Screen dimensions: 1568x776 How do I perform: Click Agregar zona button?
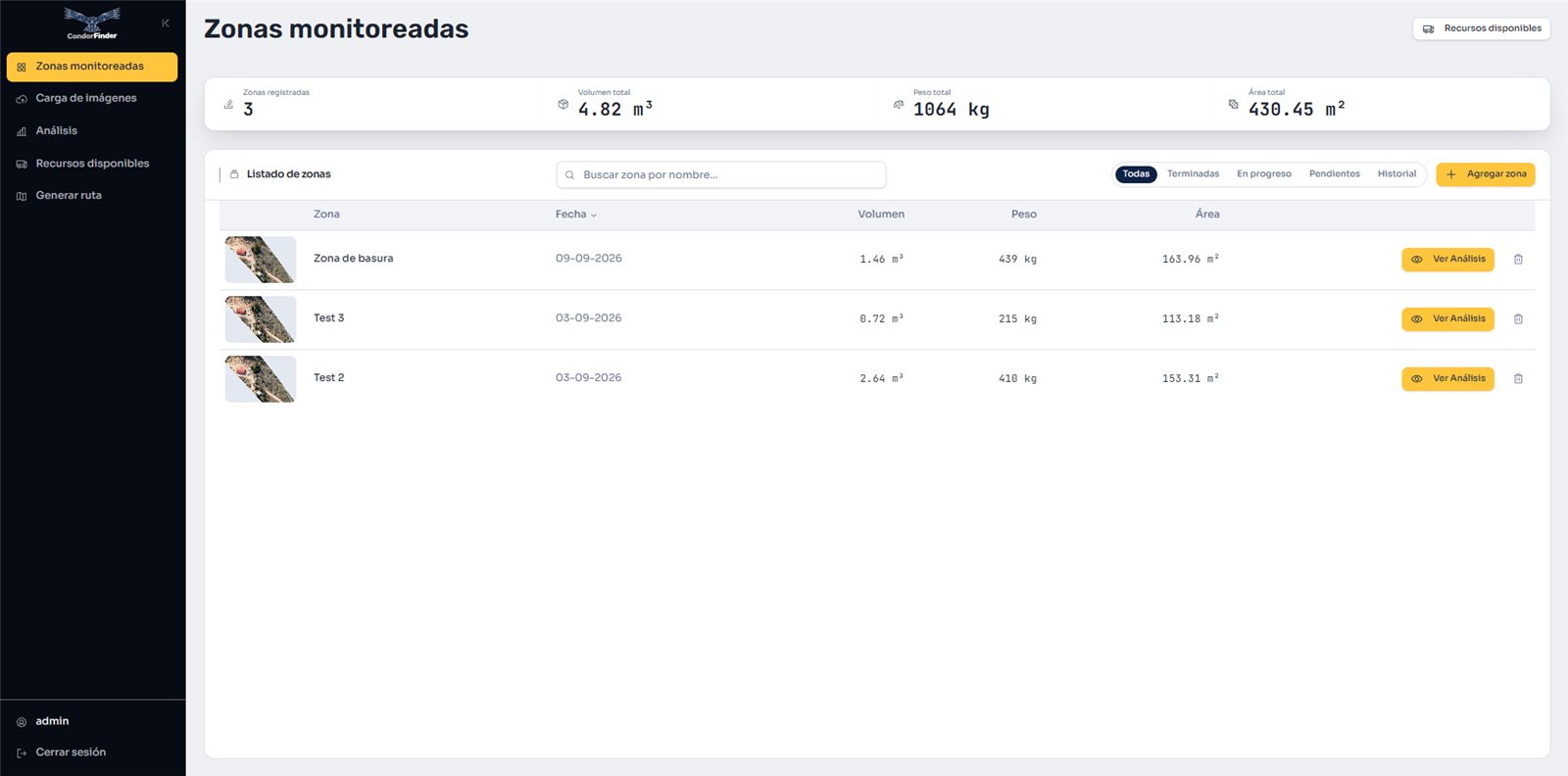1486,174
